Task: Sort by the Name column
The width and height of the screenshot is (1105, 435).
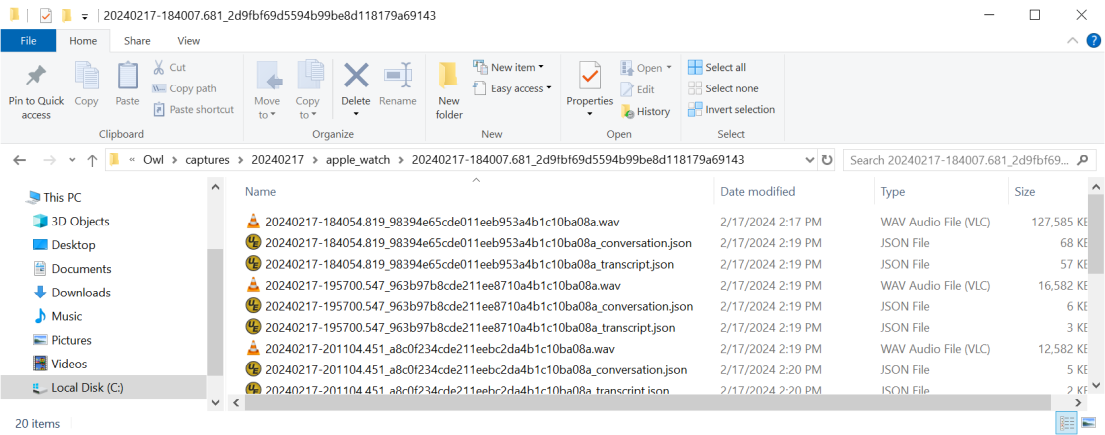Action: [260, 192]
